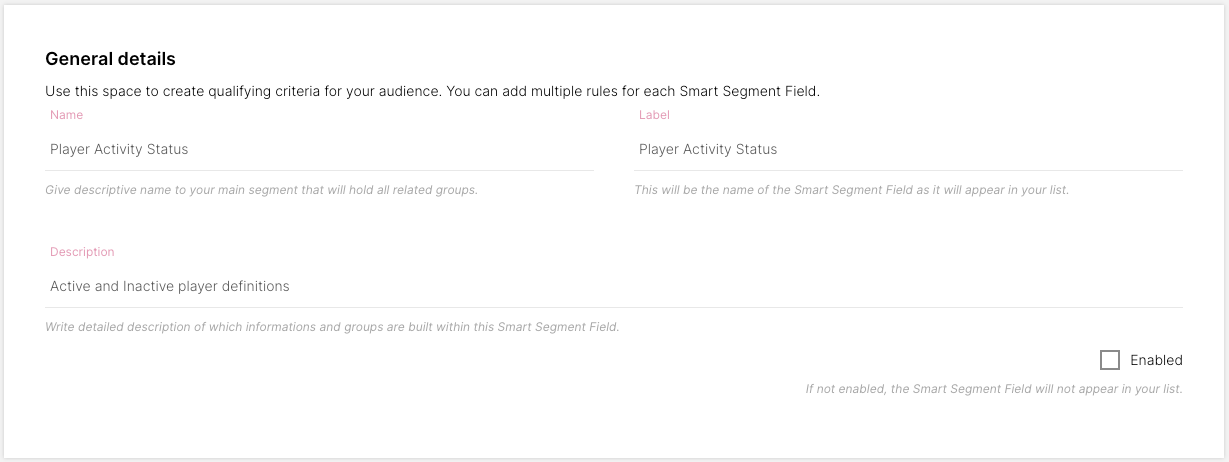
Task: Click the underline beneath the Label field
Action: [x=908, y=170]
